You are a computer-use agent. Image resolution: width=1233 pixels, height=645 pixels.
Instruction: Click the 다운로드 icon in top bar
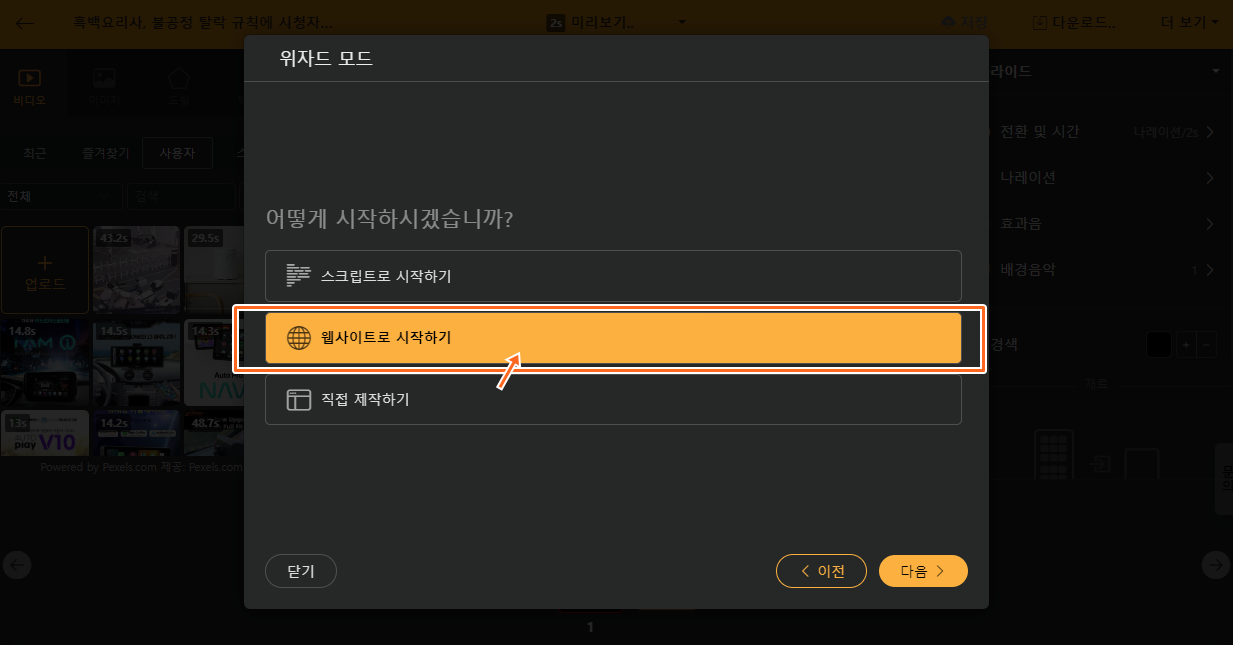(x=1040, y=22)
